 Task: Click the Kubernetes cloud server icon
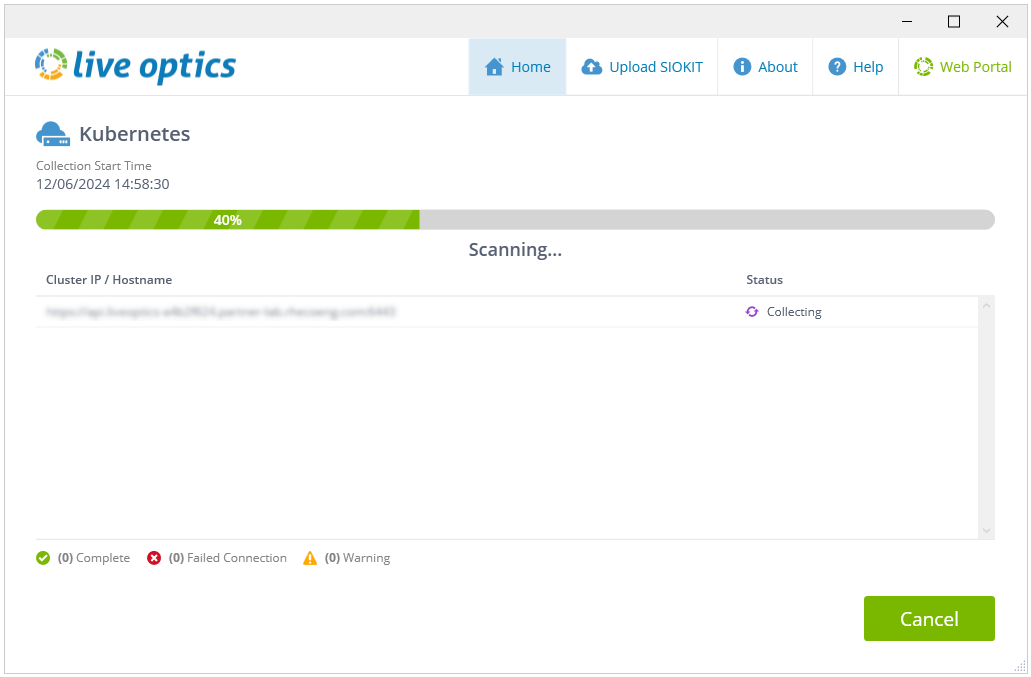tap(52, 134)
